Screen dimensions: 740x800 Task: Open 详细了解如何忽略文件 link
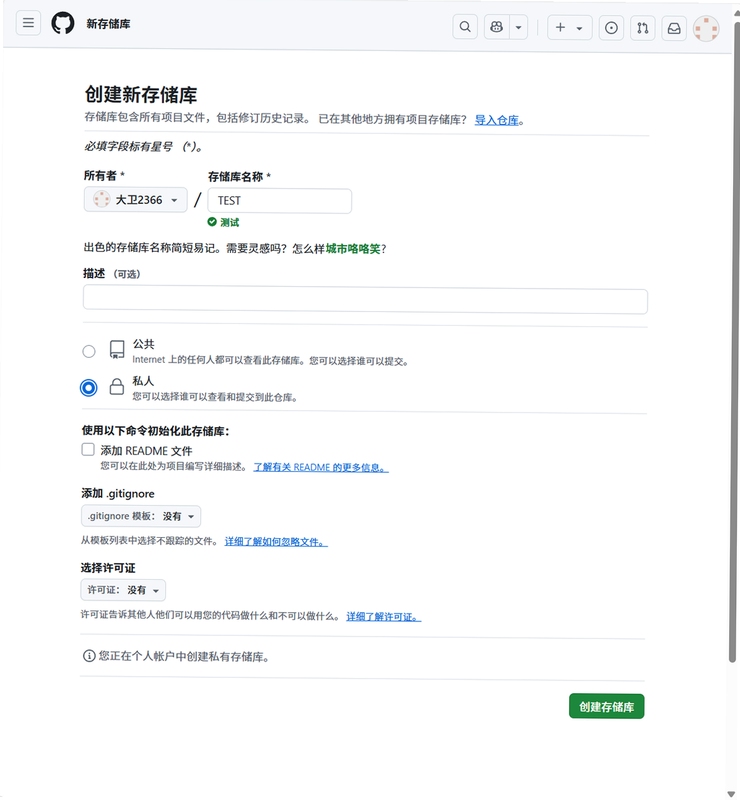(x=276, y=542)
